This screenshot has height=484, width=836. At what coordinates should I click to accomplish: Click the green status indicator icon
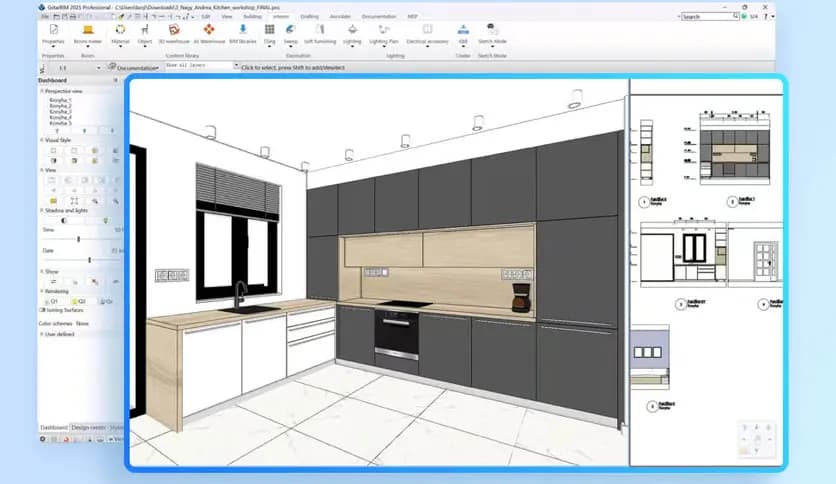coord(744,17)
